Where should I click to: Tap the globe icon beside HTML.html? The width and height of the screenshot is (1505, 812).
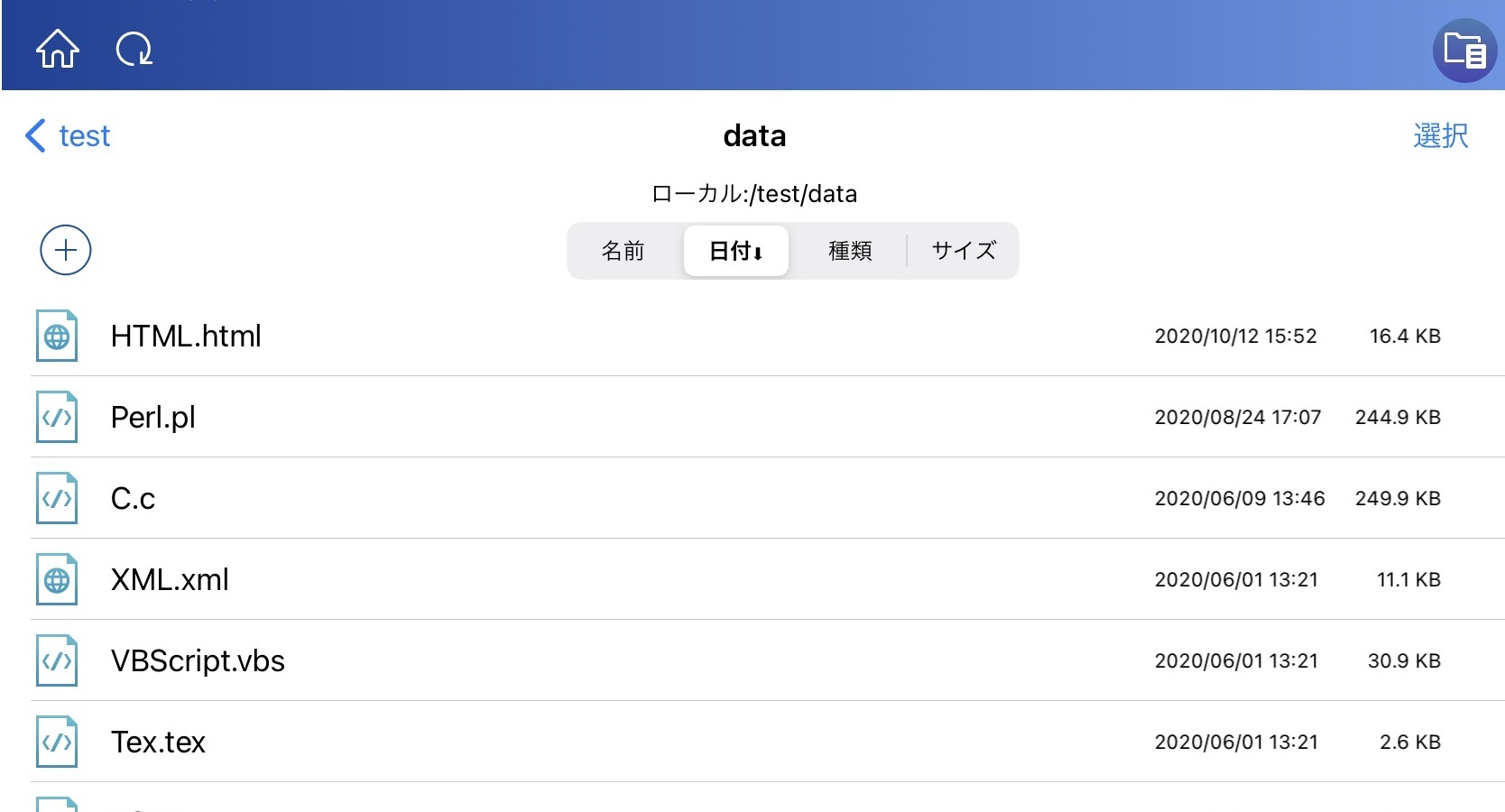click(x=56, y=336)
